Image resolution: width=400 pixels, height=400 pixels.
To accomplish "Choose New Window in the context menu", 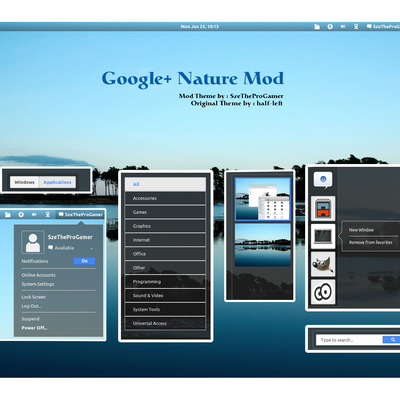I will tap(361, 230).
